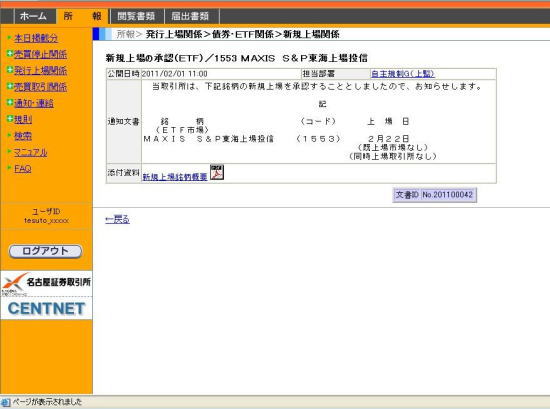
Task: Click the document ID No.201100042 badge
Action: [435, 195]
